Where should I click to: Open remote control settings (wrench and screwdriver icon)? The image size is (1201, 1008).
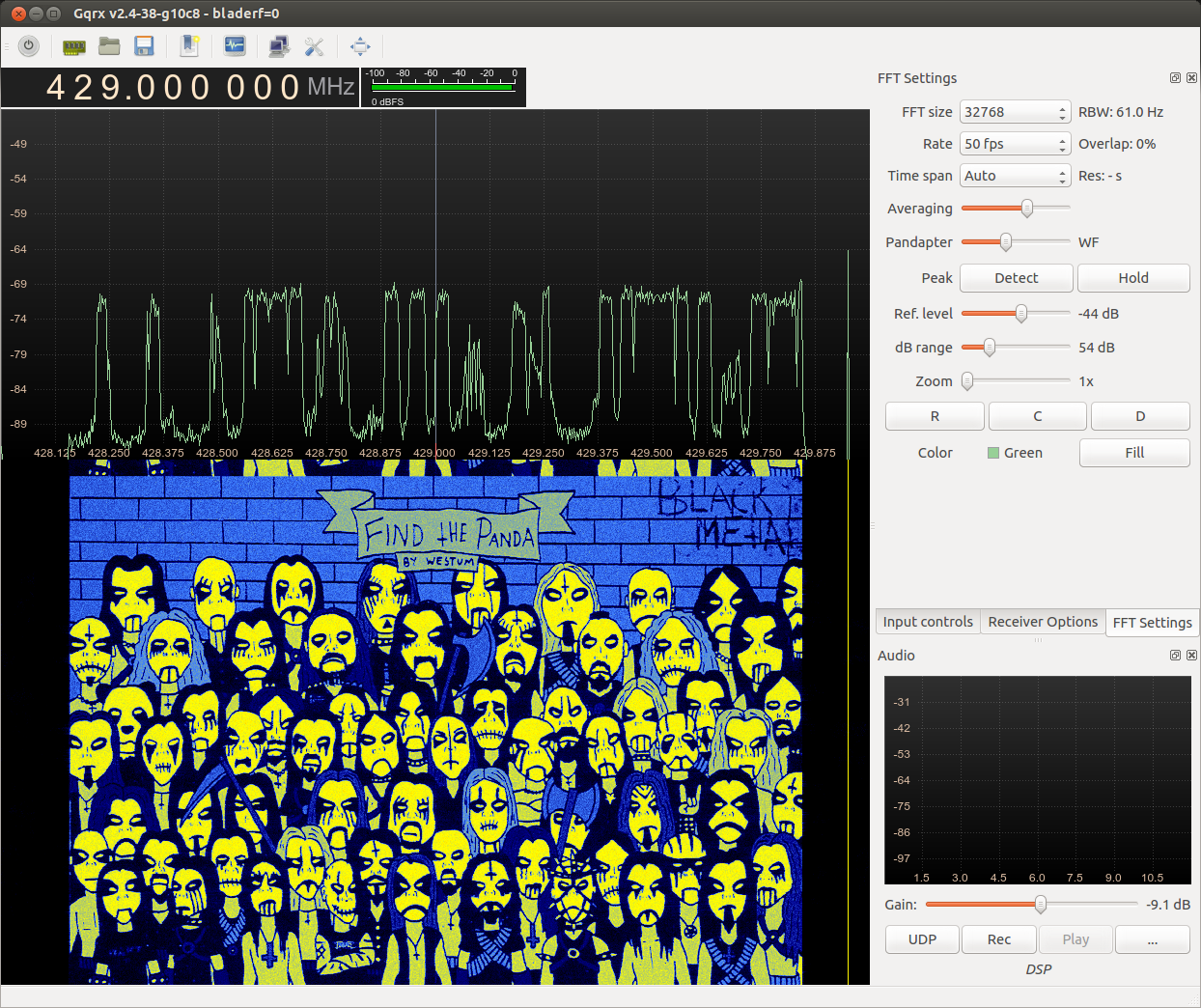pos(314,45)
